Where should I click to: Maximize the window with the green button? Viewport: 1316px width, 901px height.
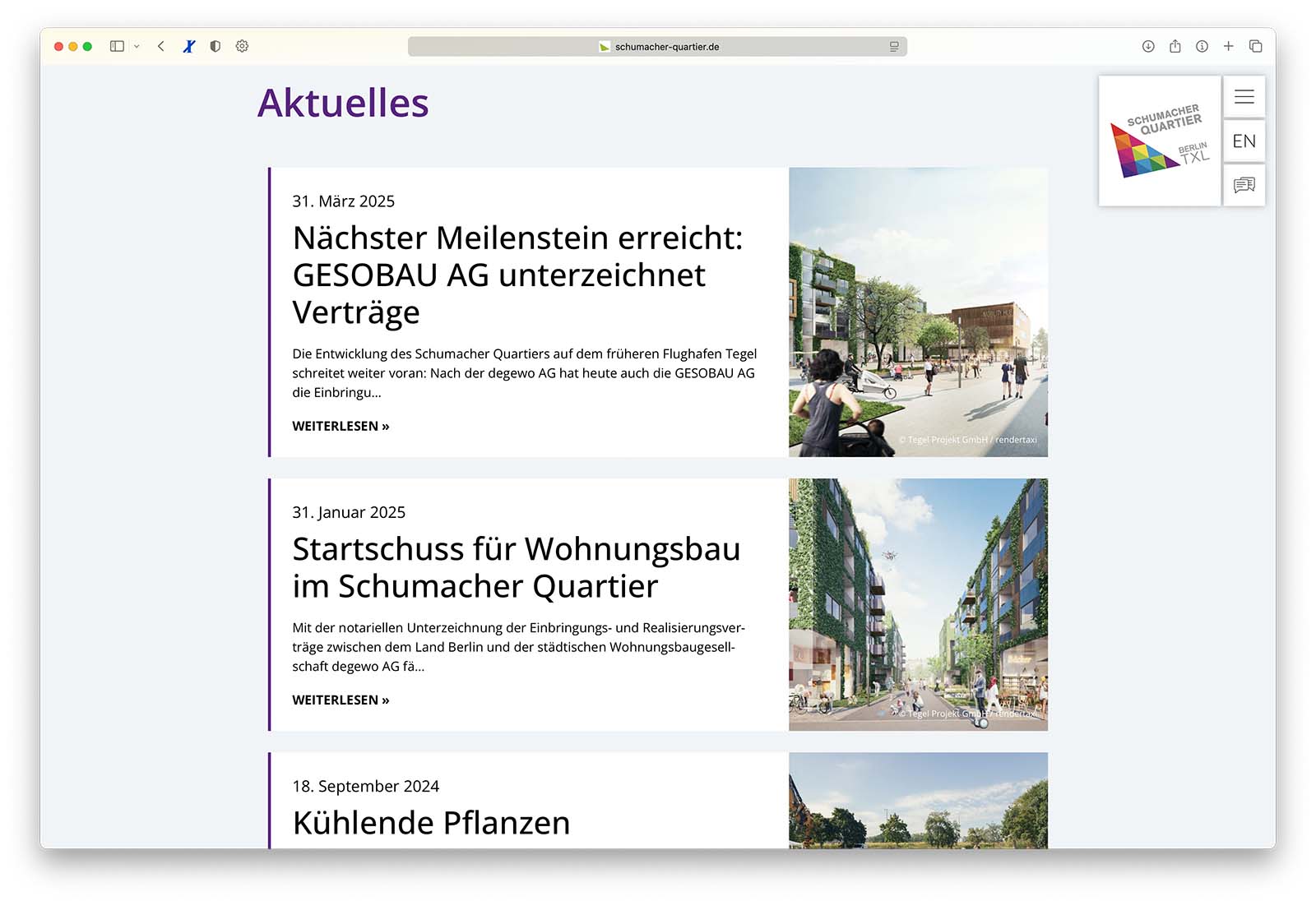click(87, 46)
